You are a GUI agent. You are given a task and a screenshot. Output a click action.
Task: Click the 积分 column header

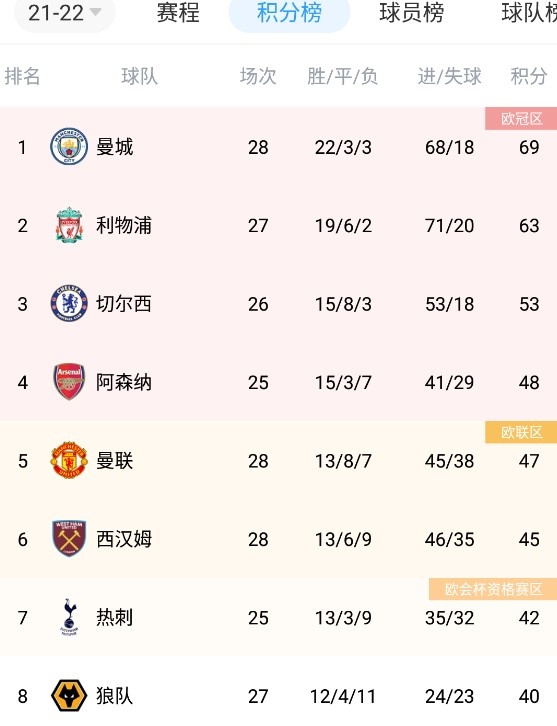529,76
